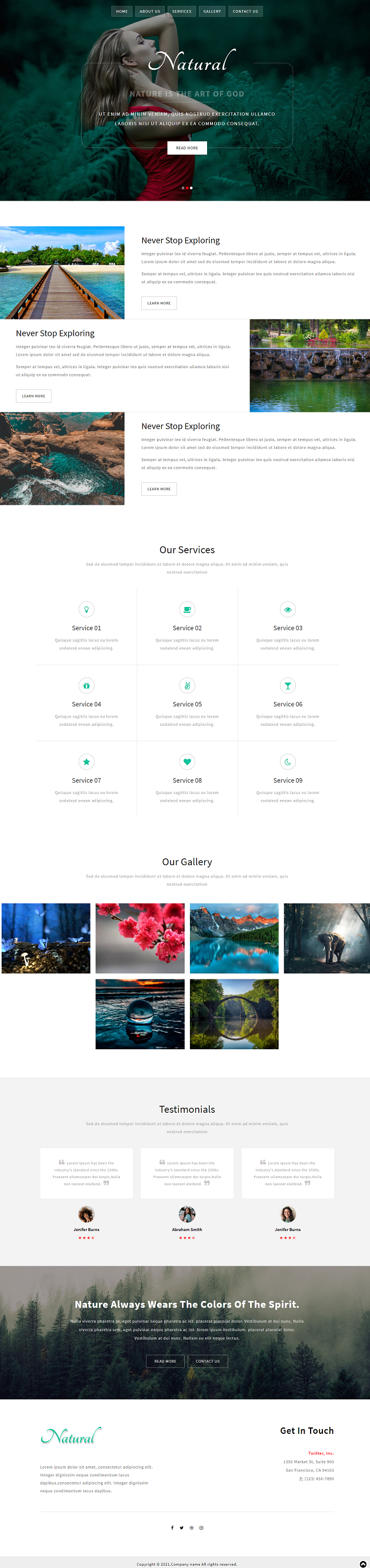
Task: Click the Service 09 moon icon
Action: tap(288, 762)
